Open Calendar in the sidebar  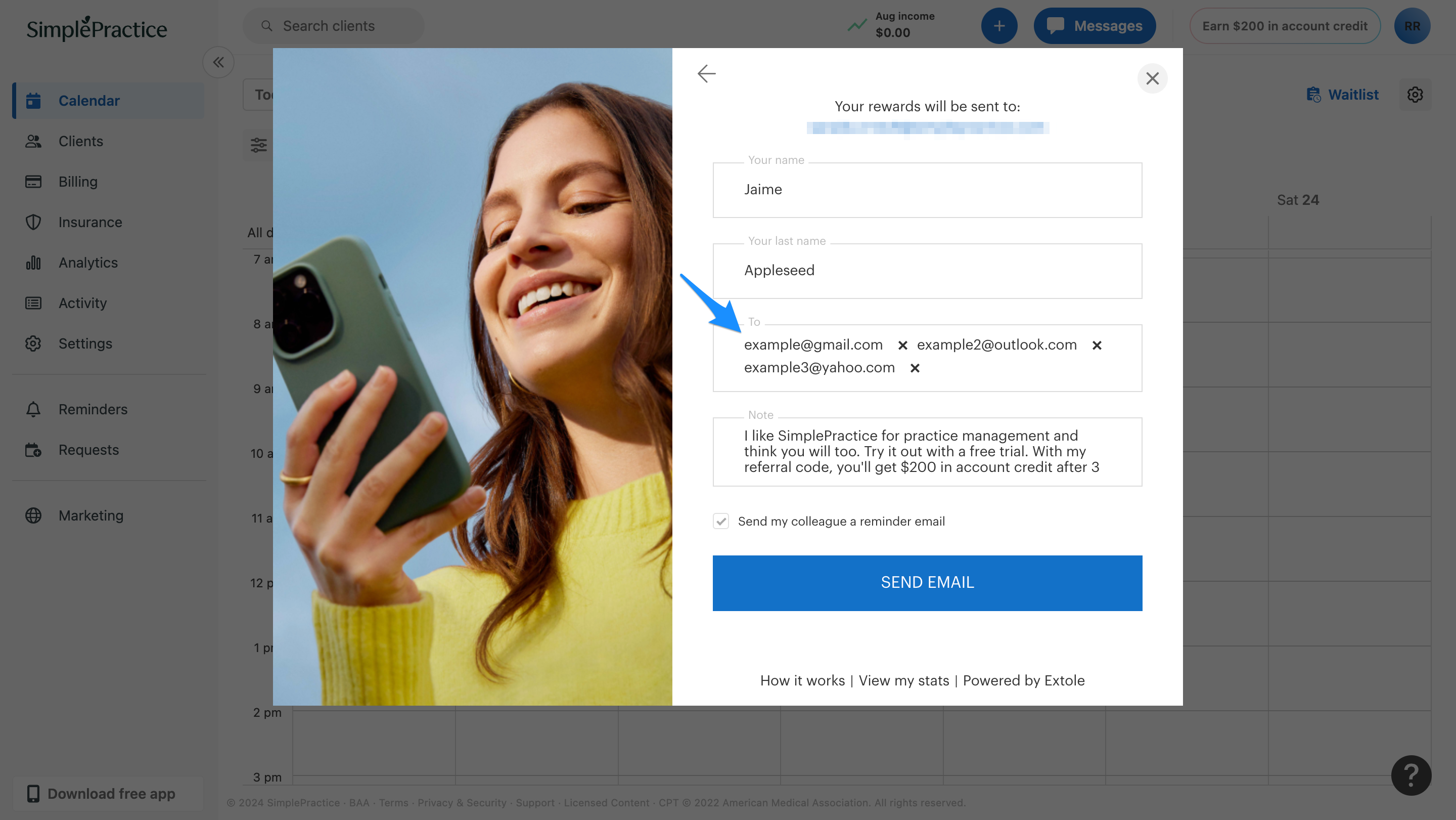point(109,101)
